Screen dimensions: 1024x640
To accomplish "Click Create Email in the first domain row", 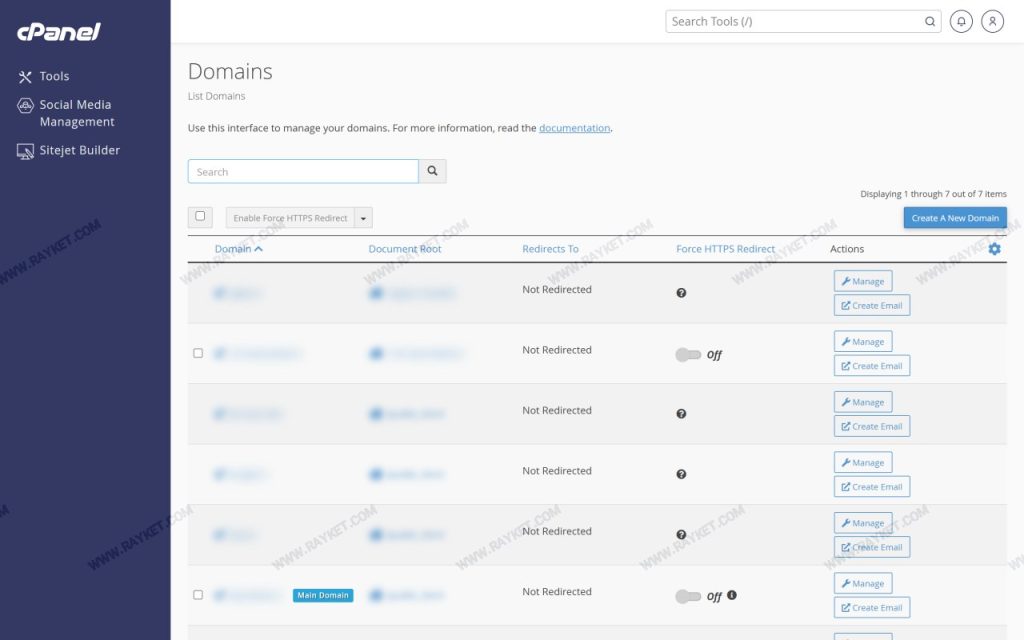I will click(x=872, y=305).
